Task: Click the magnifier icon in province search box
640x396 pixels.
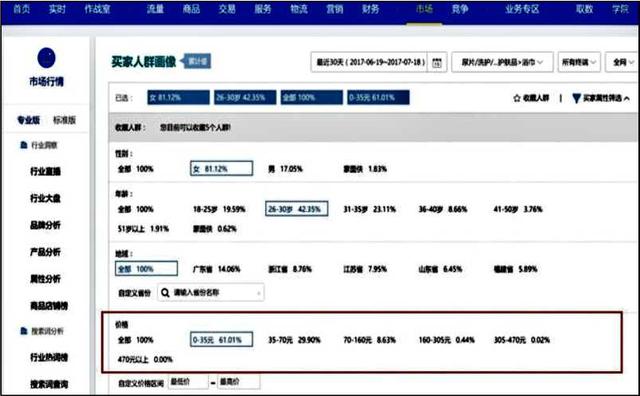Action: [x=165, y=293]
